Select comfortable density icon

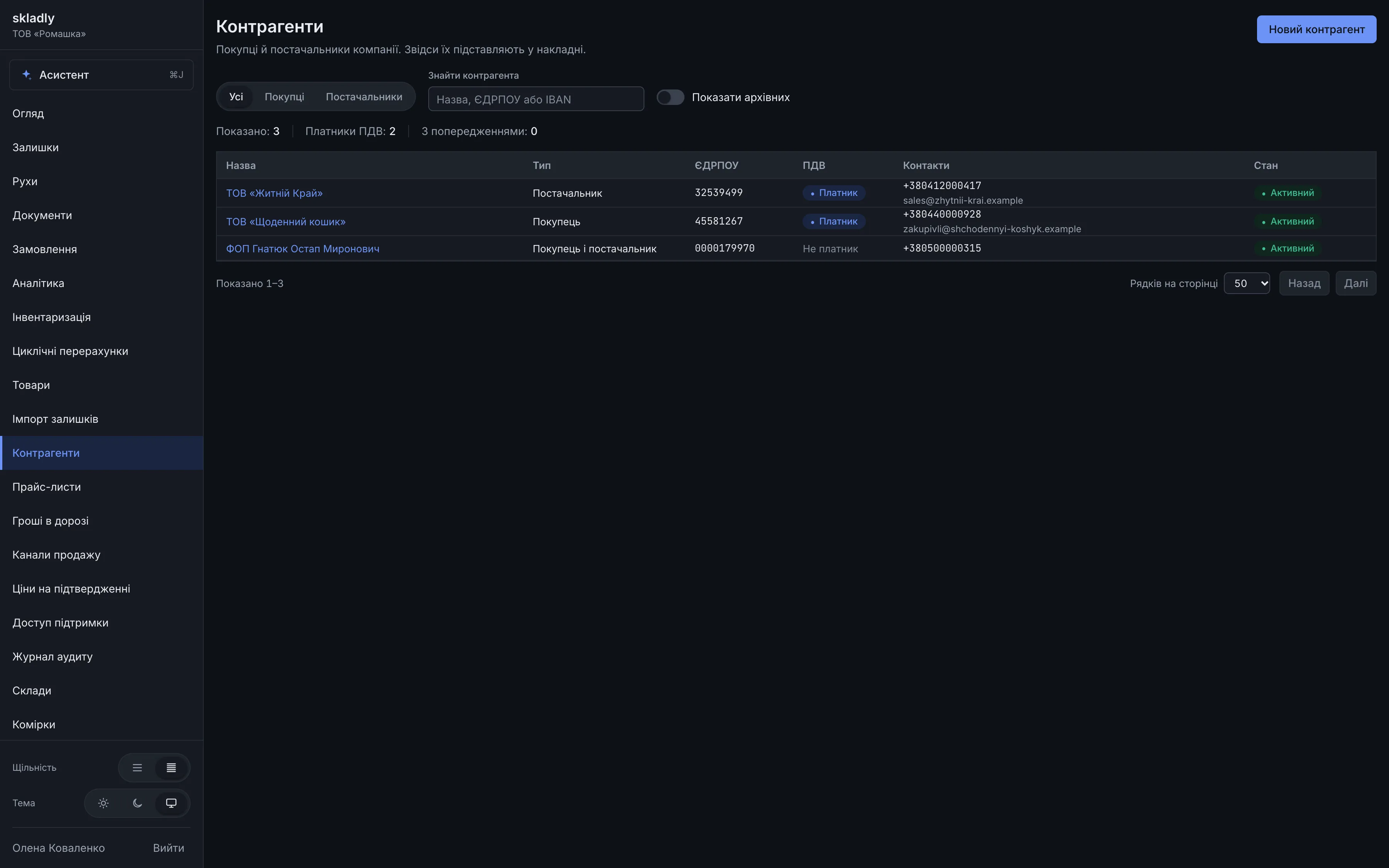[137, 768]
